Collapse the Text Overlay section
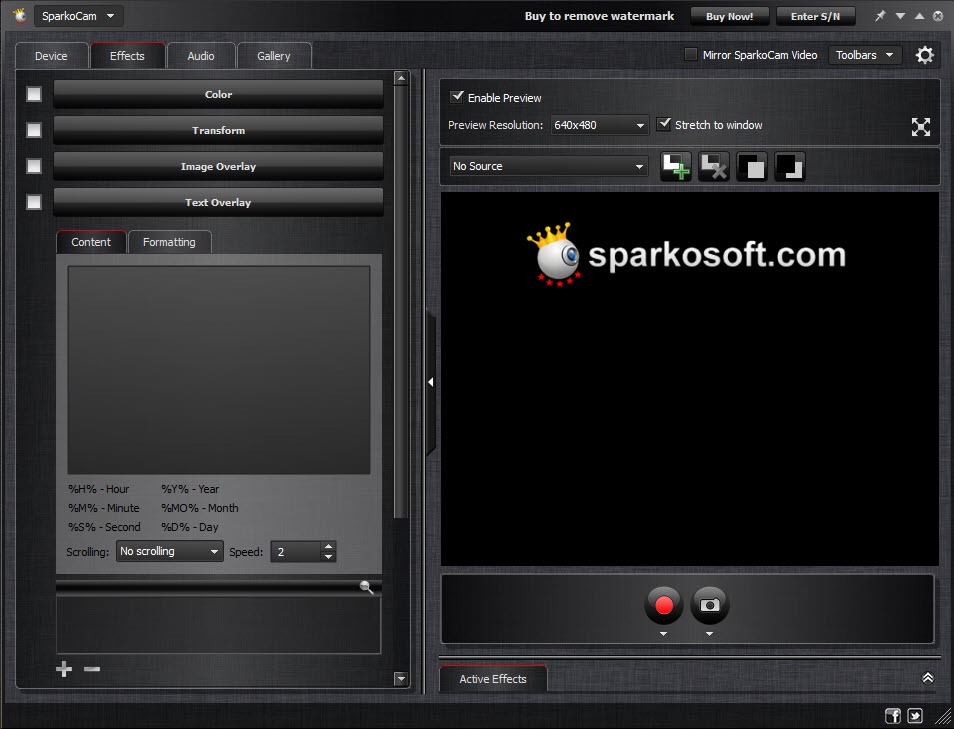The width and height of the screenshot is (954, 729). pos(218,202)
